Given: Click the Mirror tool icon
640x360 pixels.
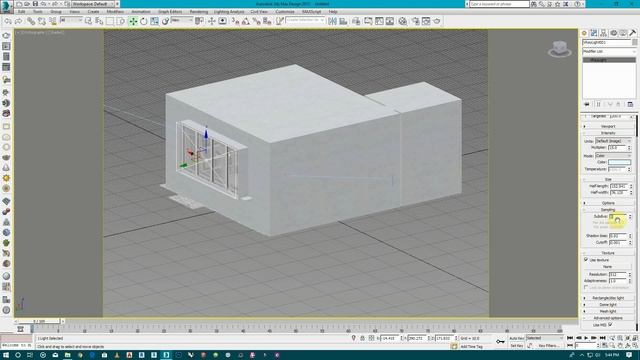Looking at the screenshot, I should (333, 21).
